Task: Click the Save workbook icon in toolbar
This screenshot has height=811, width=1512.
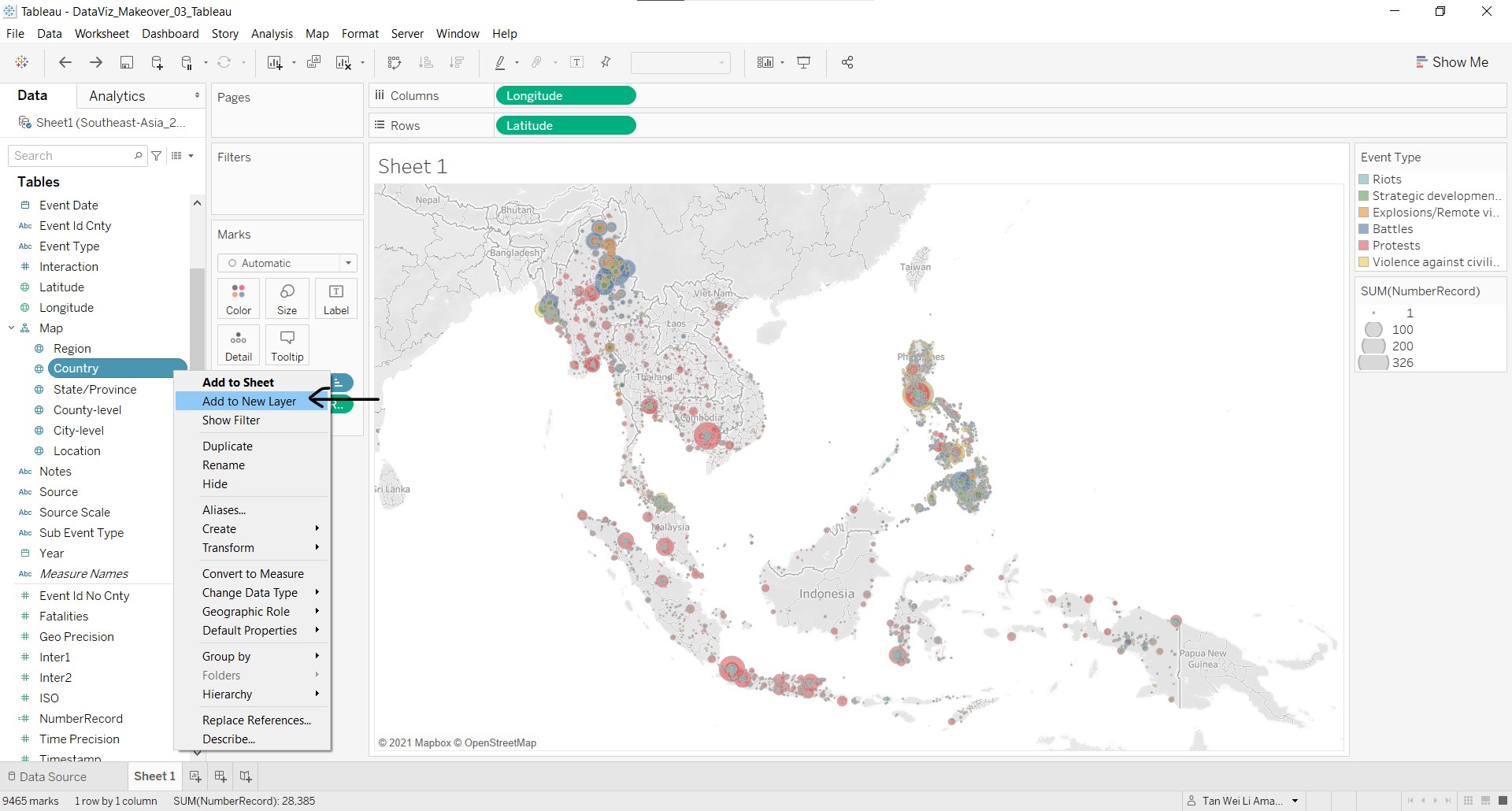Action: click(126, 63)
